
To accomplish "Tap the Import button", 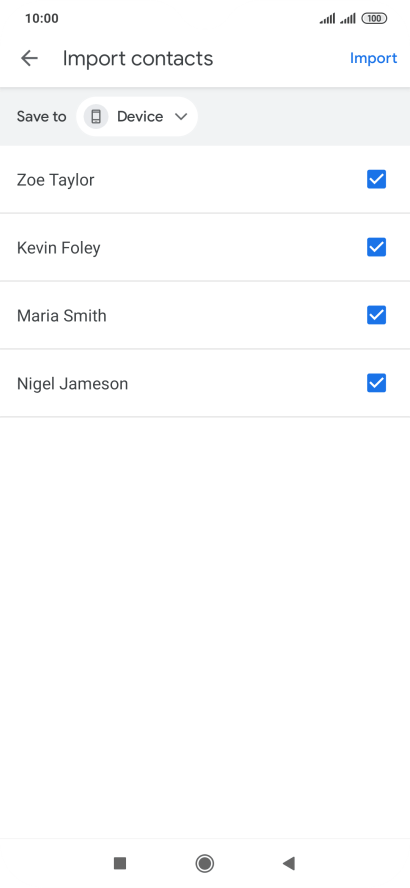I will tap(374, 58).
